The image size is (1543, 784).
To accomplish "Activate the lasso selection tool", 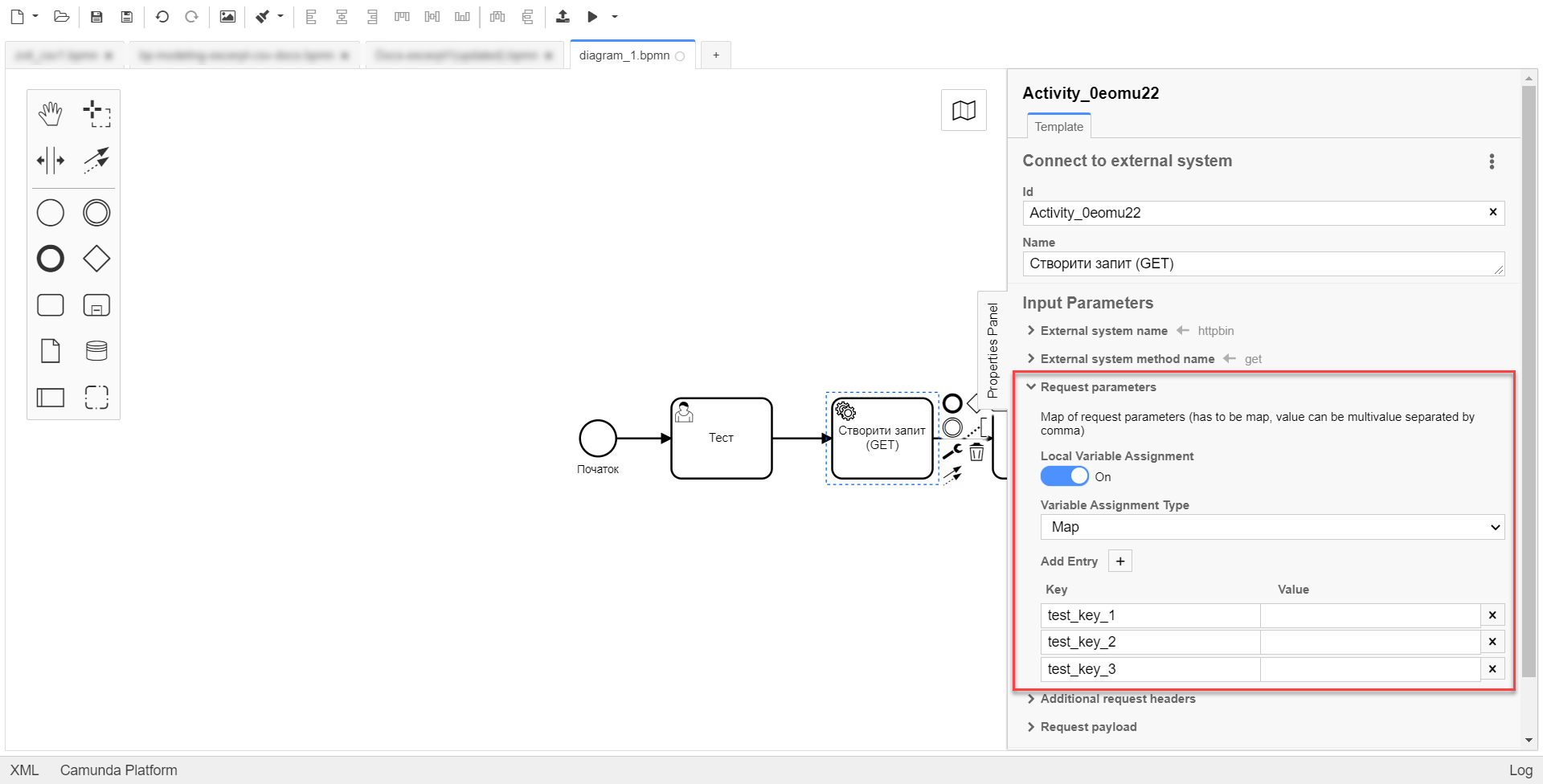I will click(96, 113).
